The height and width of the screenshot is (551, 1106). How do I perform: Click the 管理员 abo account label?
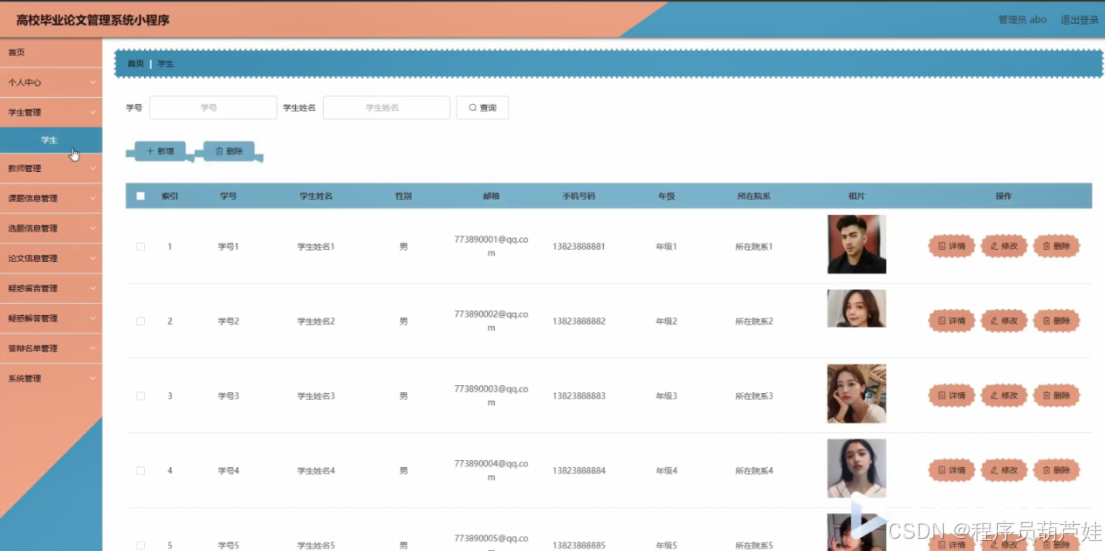1022,20
